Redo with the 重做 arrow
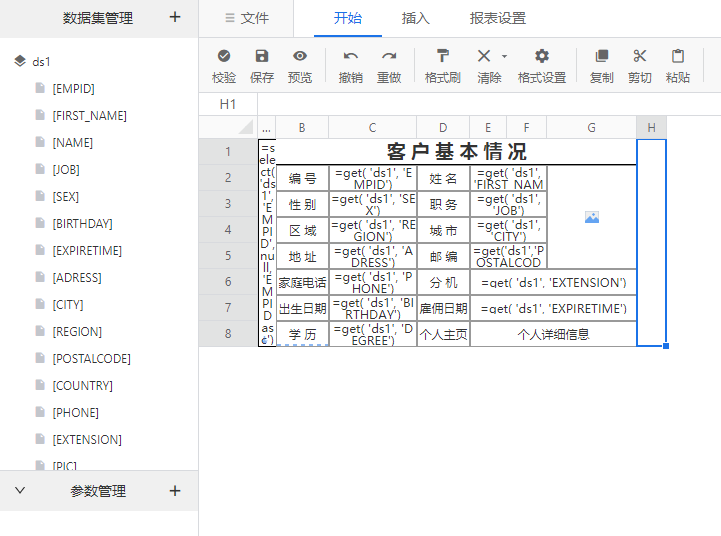The width and height of the screenshot is (721, 536). [x=389, y=57]
